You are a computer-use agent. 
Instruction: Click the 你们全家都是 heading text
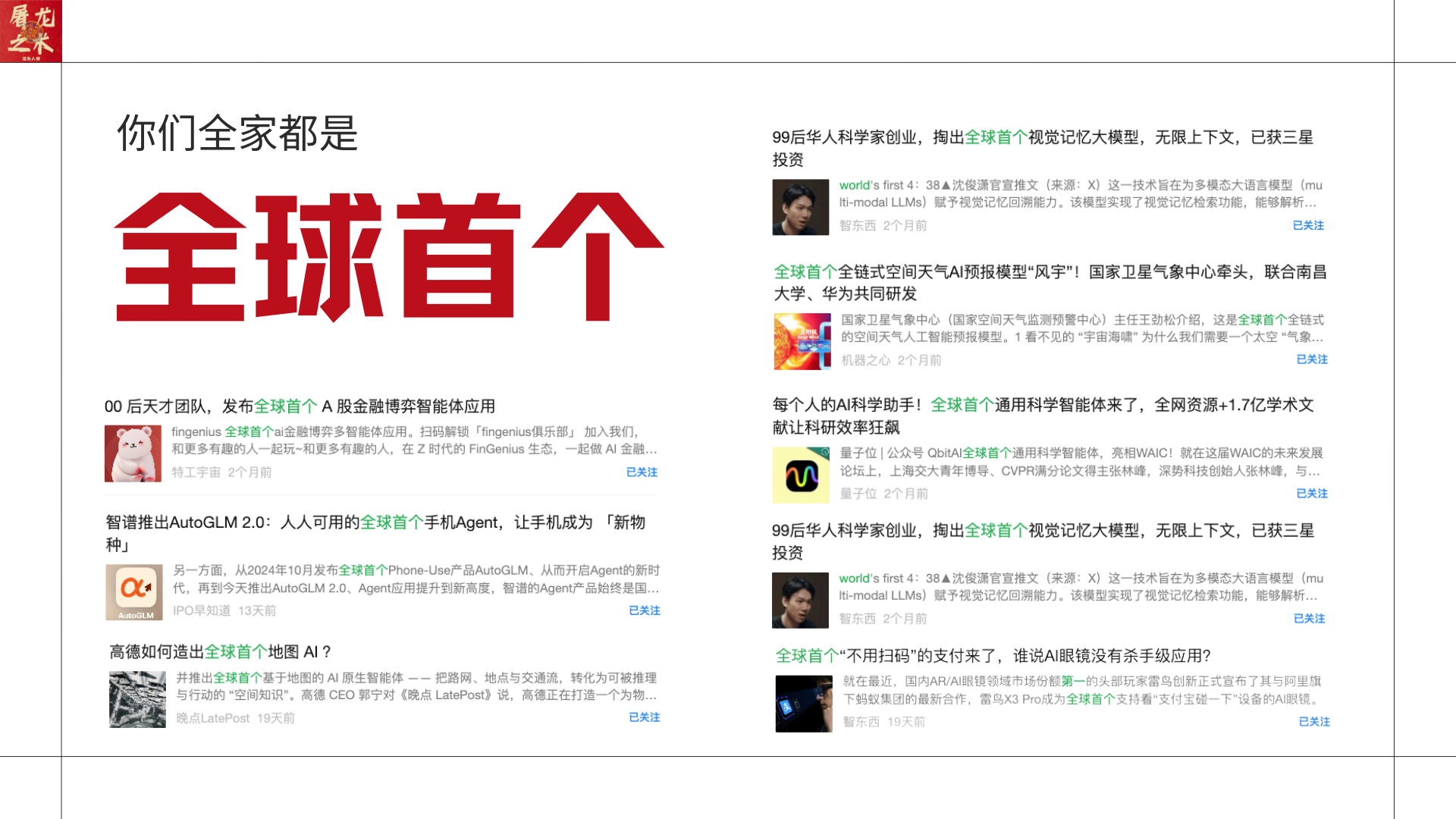point(237,133)
